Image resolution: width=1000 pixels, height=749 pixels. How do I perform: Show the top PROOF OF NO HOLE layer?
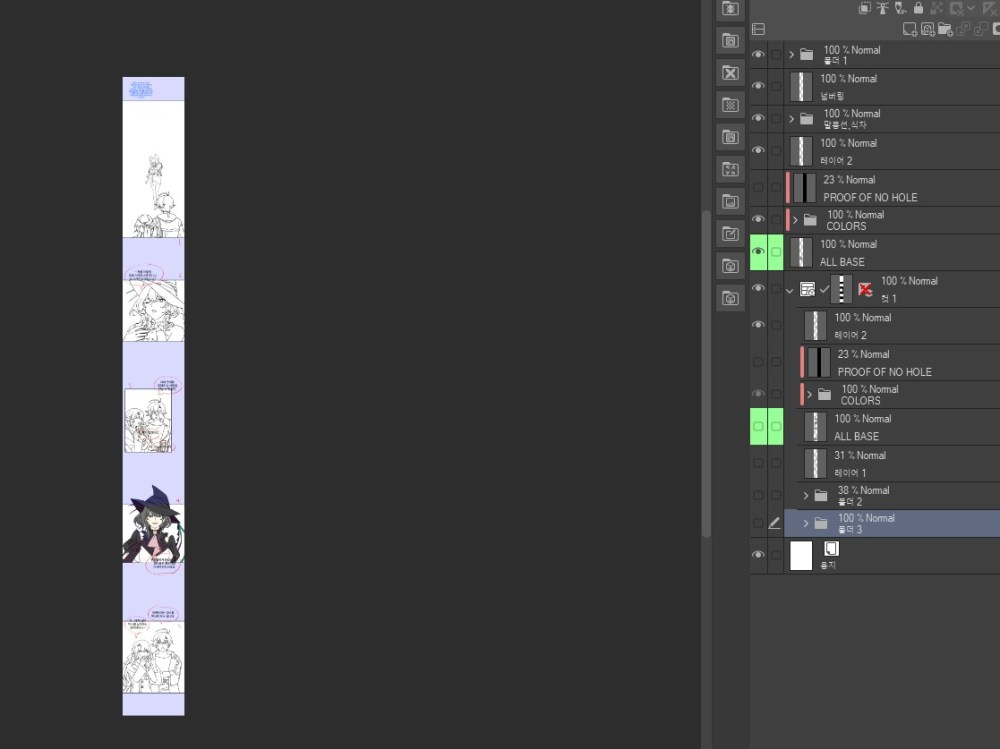click(x=758, y=188)
